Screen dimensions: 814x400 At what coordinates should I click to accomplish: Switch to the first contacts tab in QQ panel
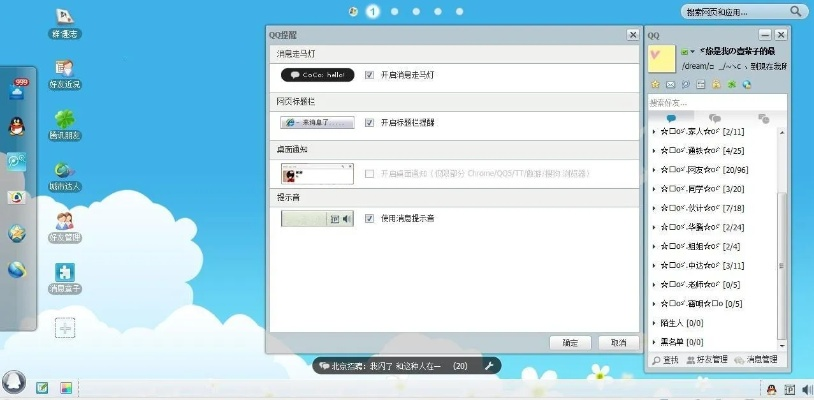click(671, 118)
